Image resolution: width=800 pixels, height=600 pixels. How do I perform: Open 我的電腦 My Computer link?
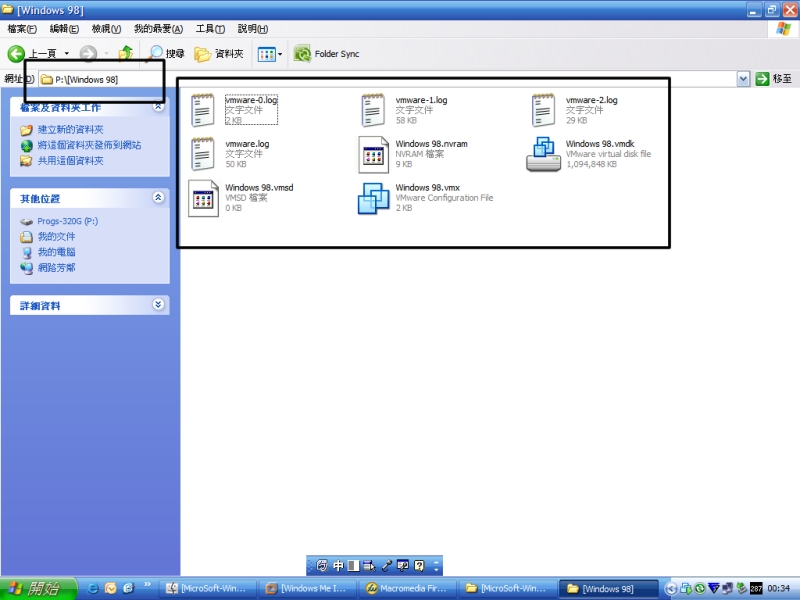coord(56,252)
